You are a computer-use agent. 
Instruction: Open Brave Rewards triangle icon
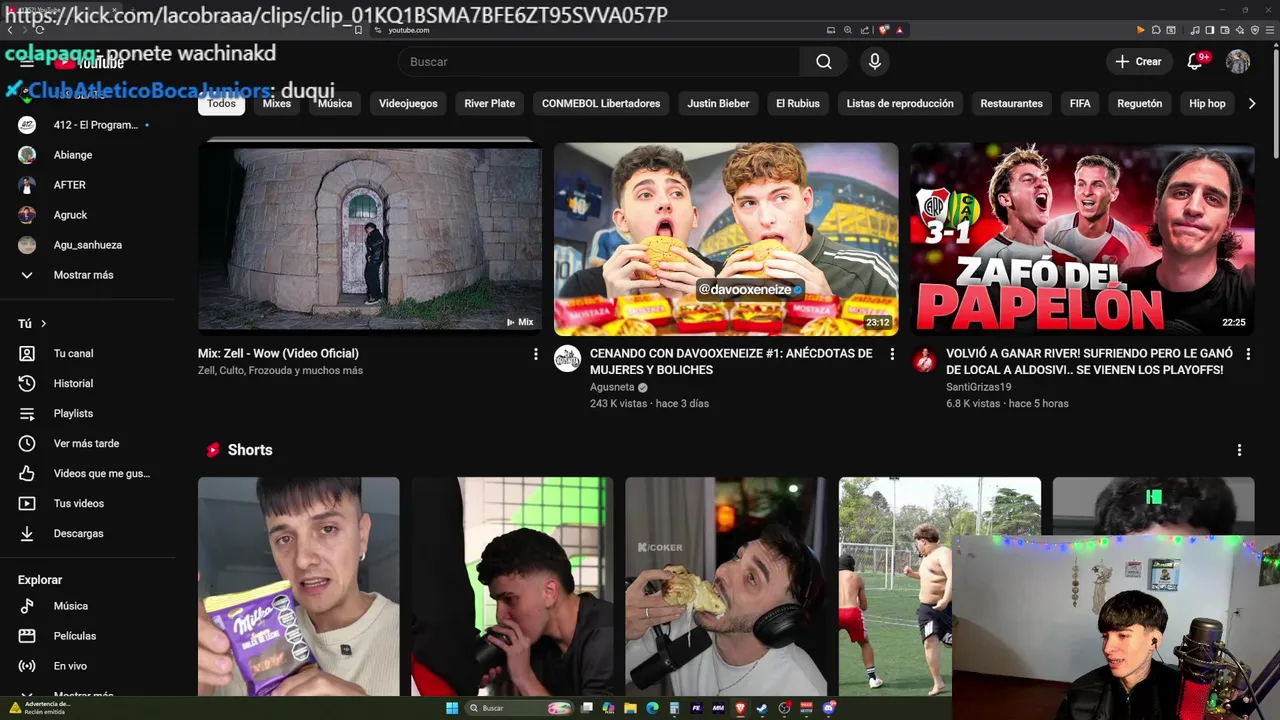tap(899, 30)
